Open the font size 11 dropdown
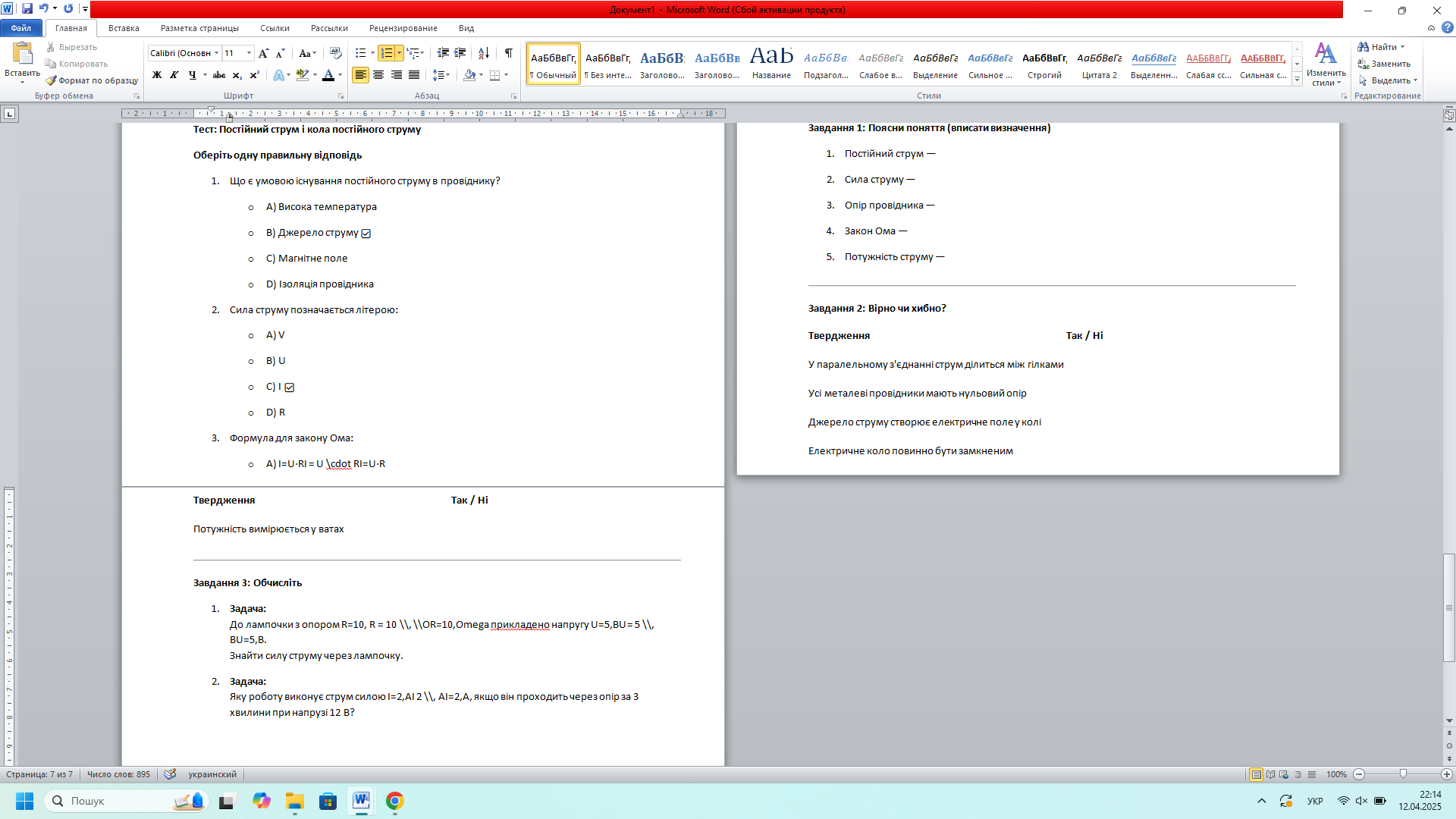Viewport: 1456px width, 819px height. (x=249, y=53)
